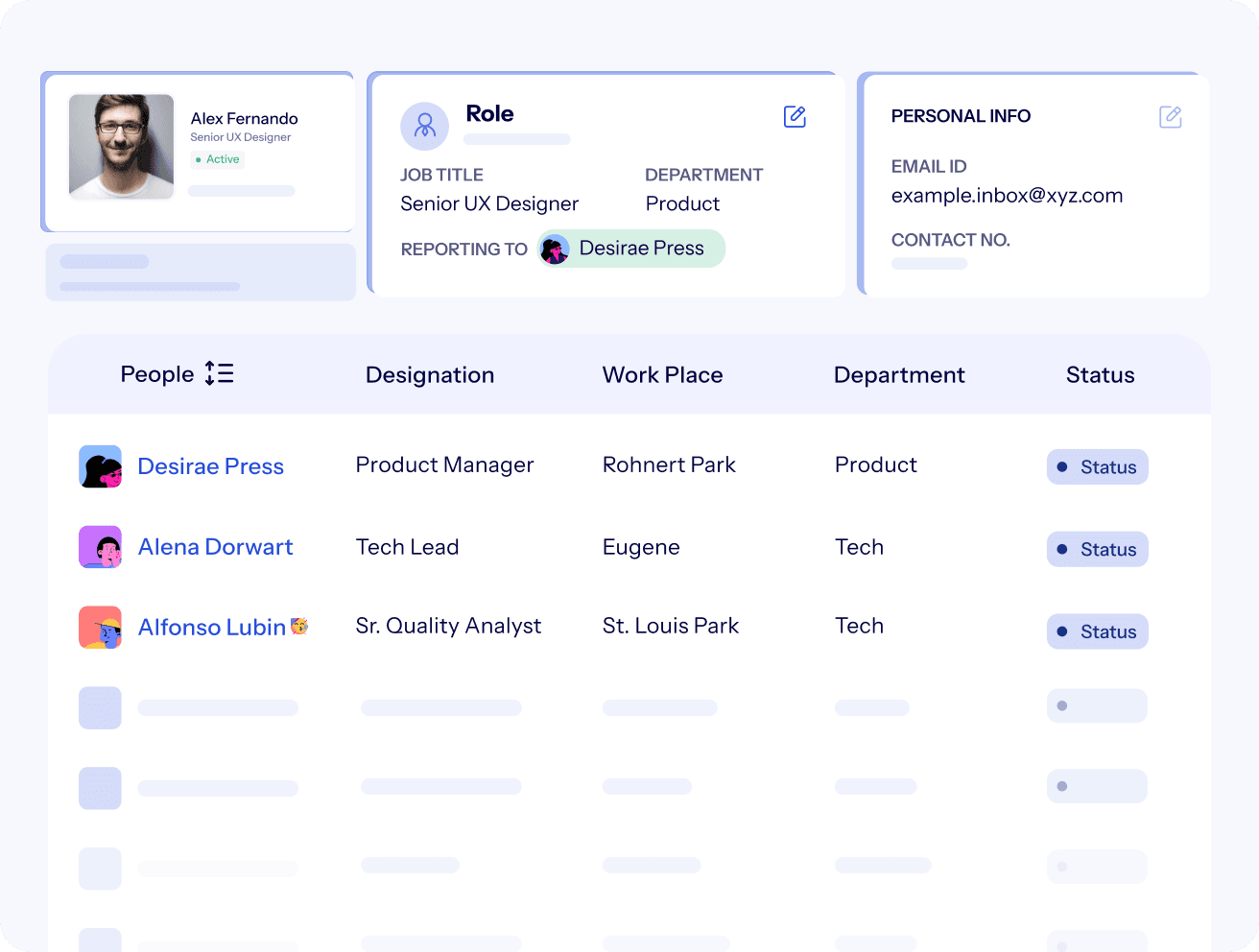The width and height of the screenshot is (1259, 952).
Task: Click the edit icon in Role card
Action: [795, 117]
